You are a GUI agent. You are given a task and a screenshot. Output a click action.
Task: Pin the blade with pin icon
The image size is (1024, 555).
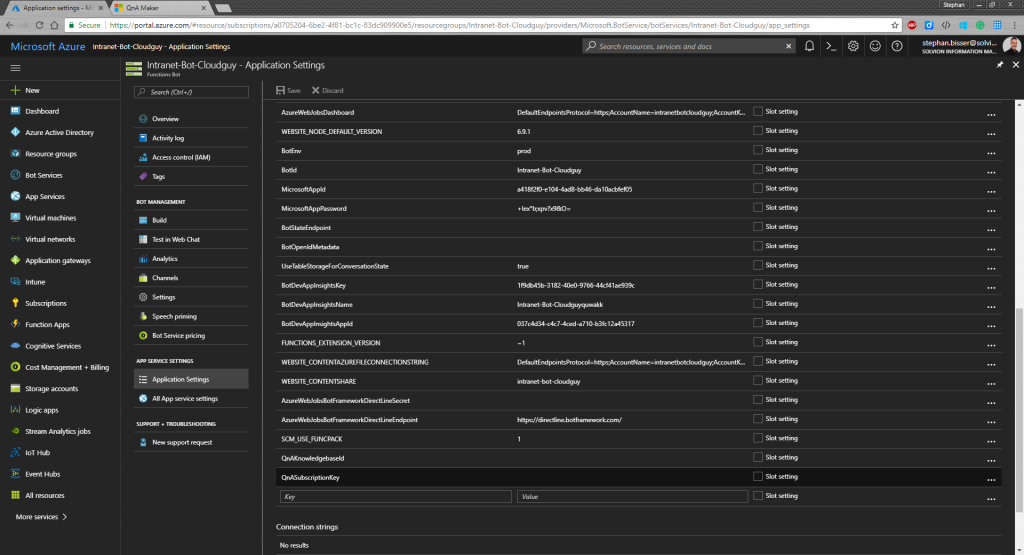1000,65
